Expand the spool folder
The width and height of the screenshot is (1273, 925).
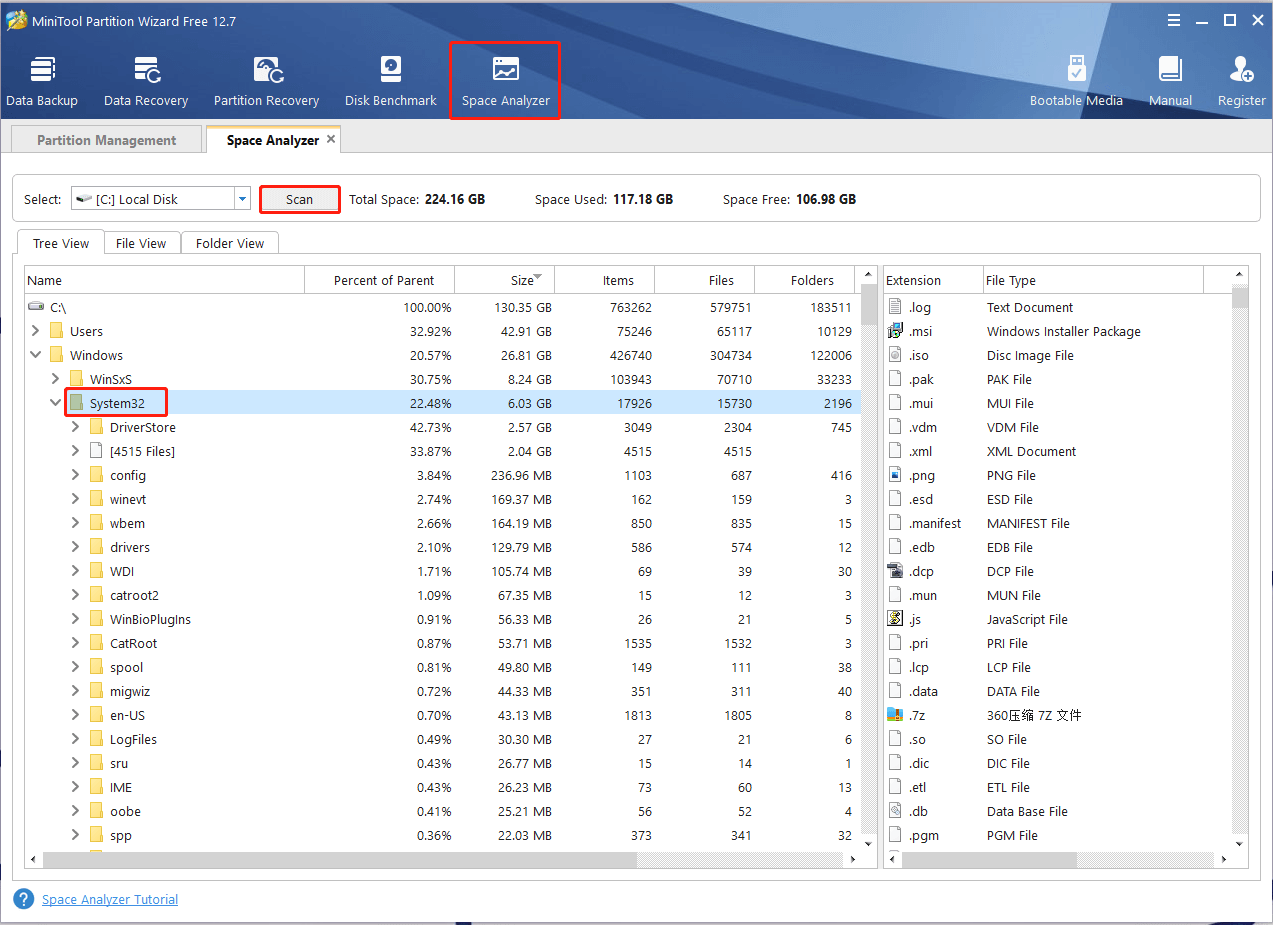[76, 667]
